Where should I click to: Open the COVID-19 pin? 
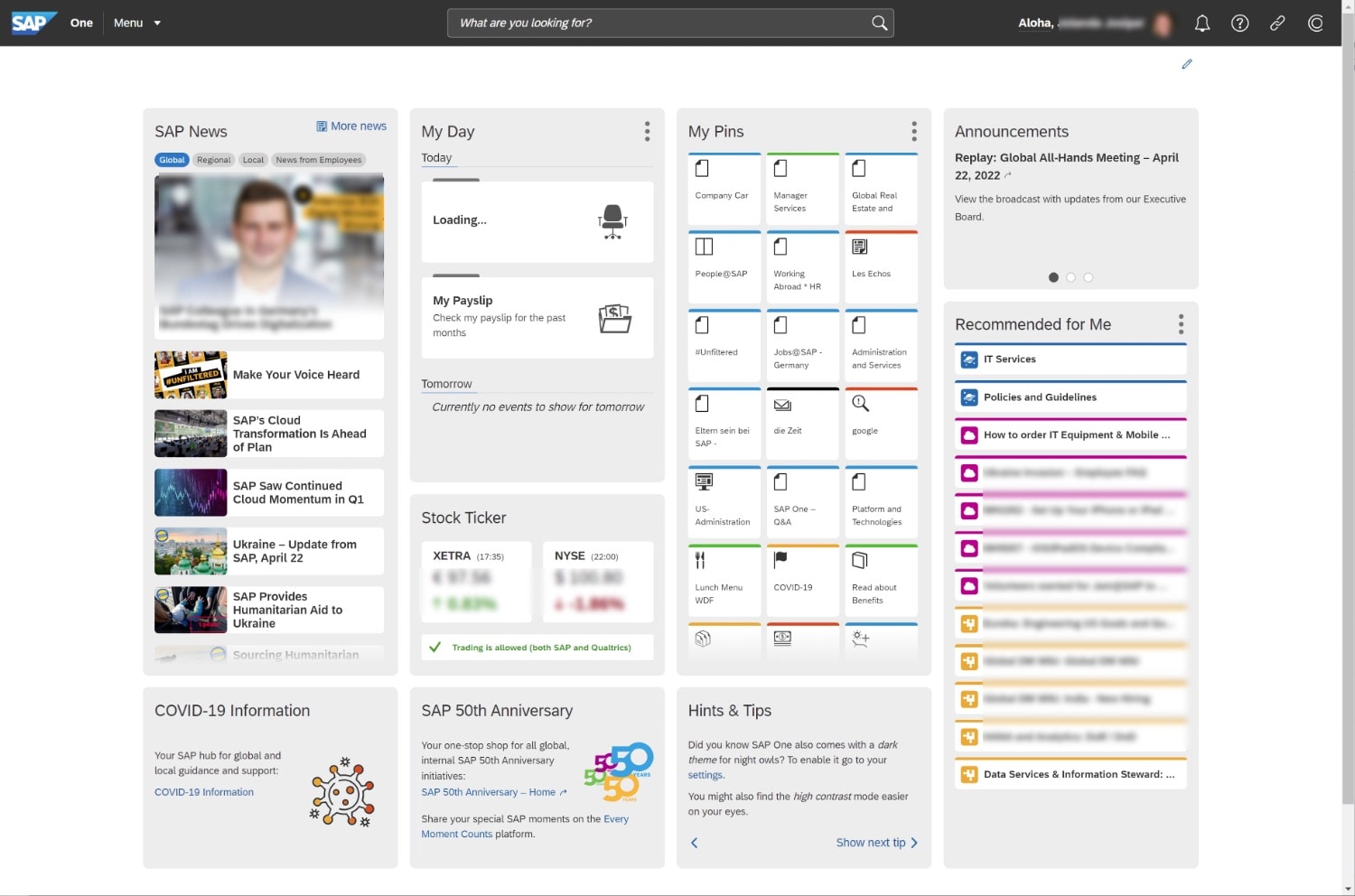click(802, 582)
